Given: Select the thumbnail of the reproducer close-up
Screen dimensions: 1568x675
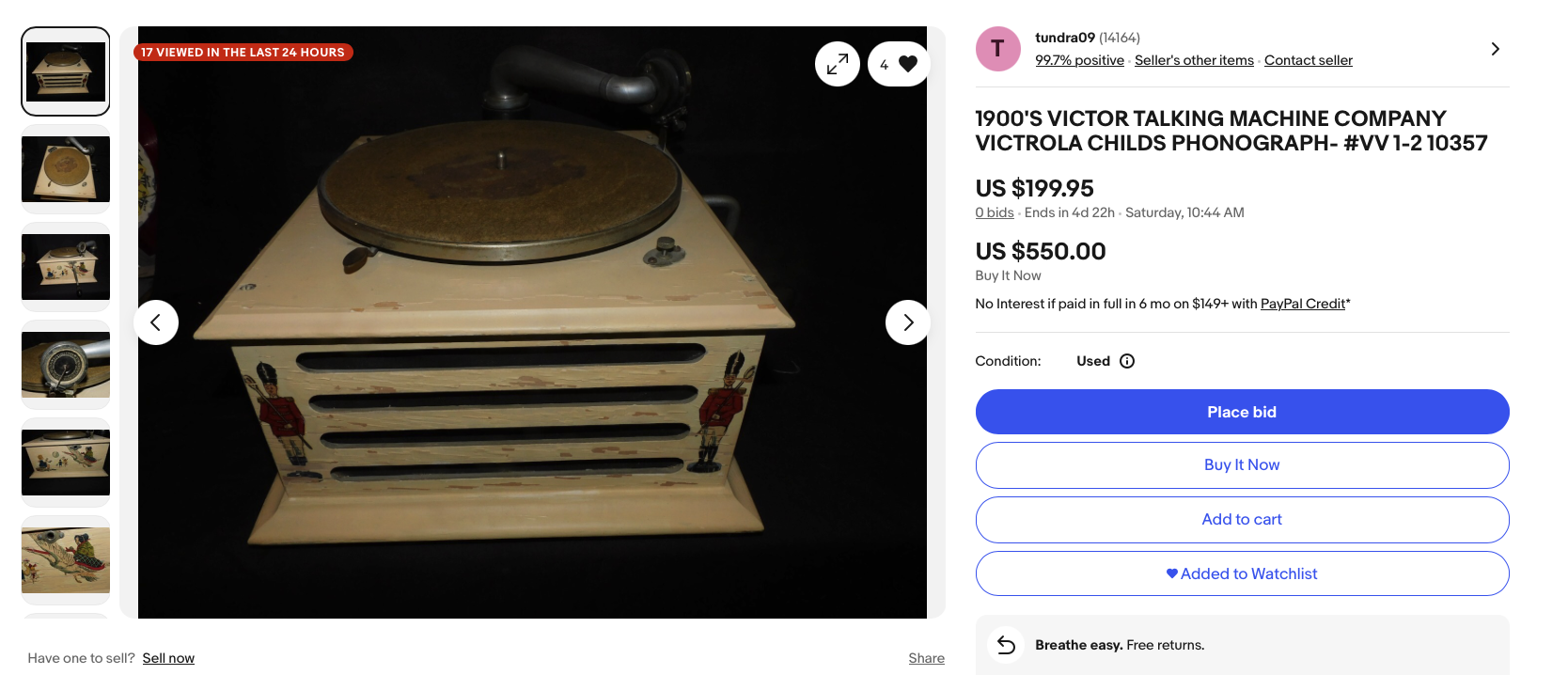Looking at the screenshot, I should (x=66, y=365).
